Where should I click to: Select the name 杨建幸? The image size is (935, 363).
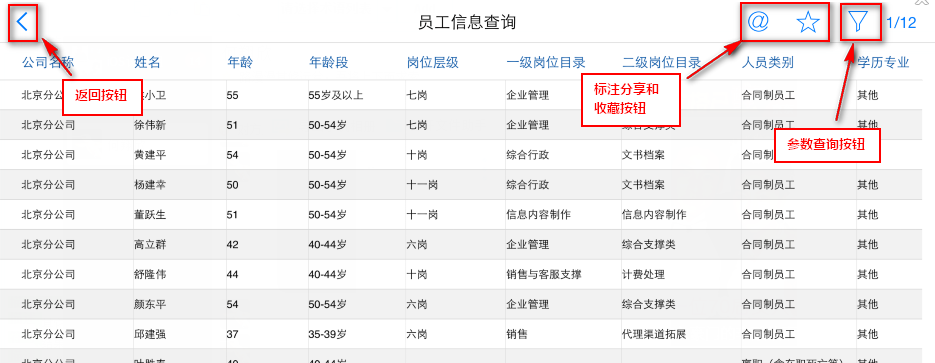[150, 185]
